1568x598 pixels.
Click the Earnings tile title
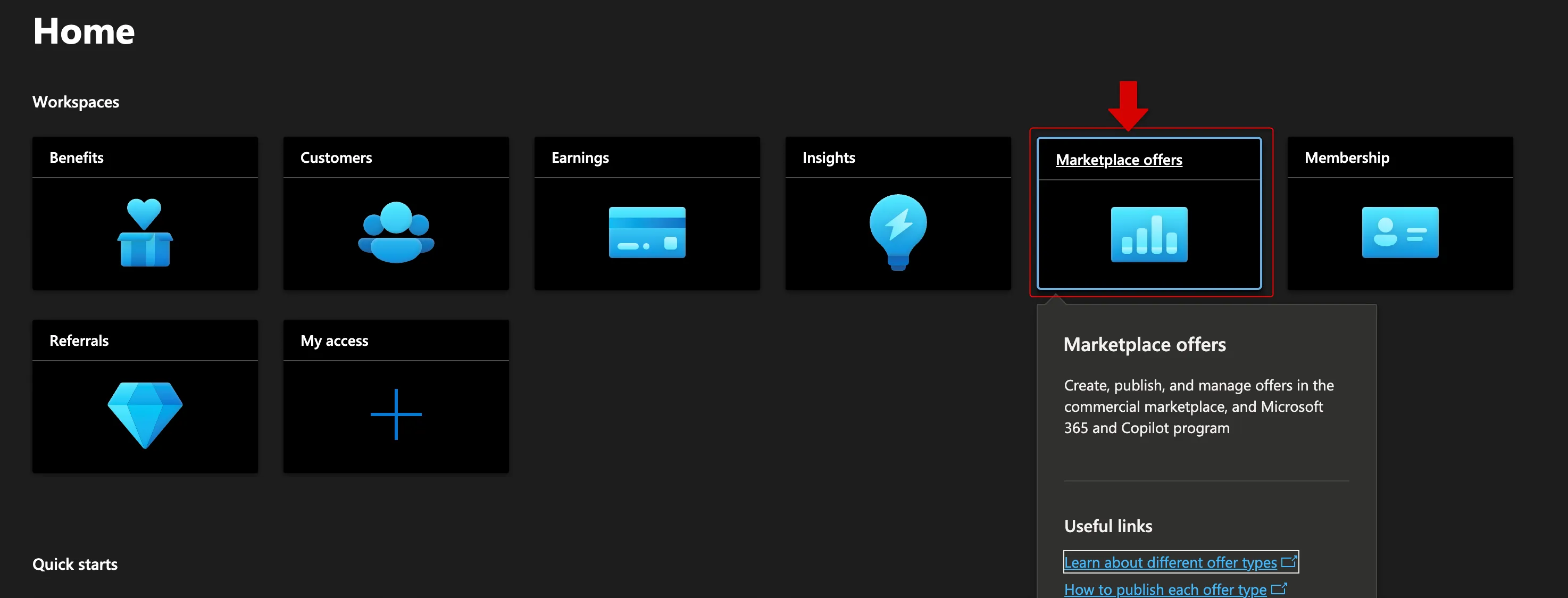[x=580, y=159]
